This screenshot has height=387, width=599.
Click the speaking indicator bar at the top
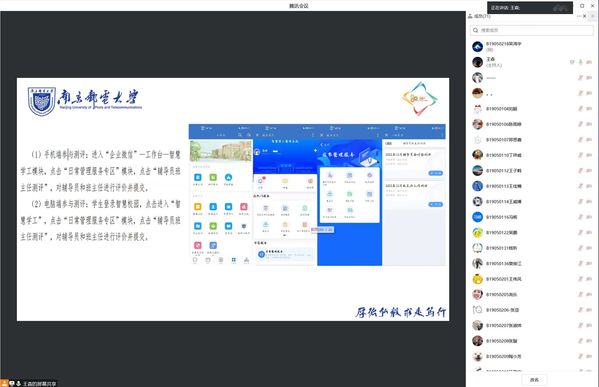[530, 8]
